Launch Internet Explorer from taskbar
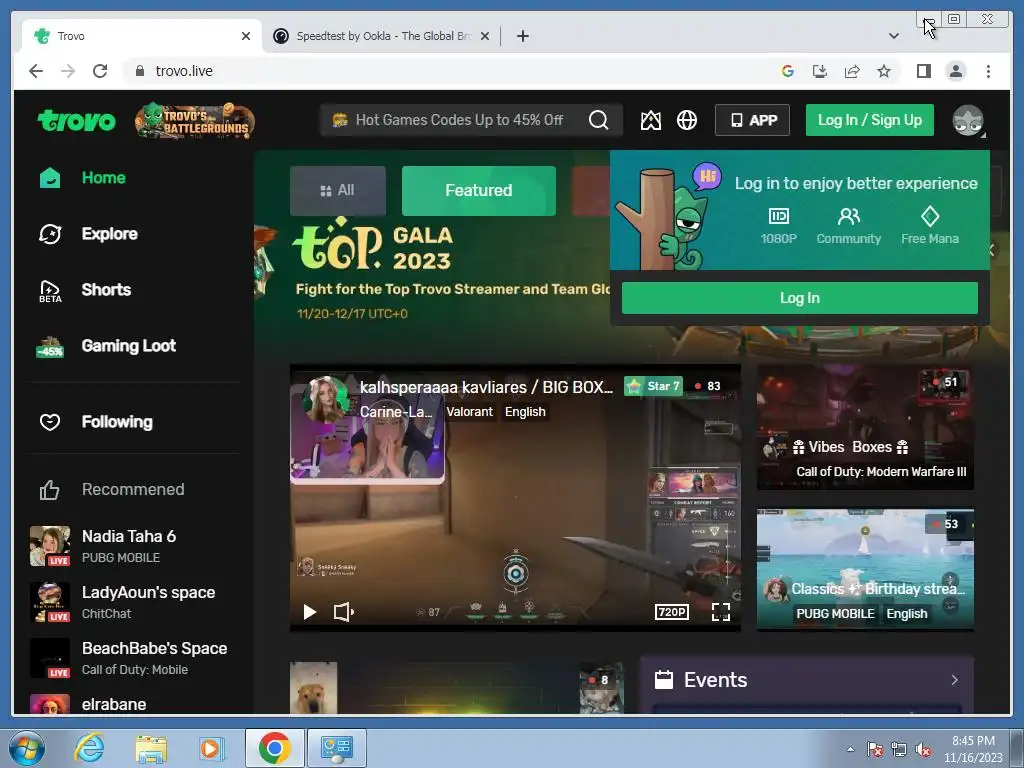 point(89,748)
